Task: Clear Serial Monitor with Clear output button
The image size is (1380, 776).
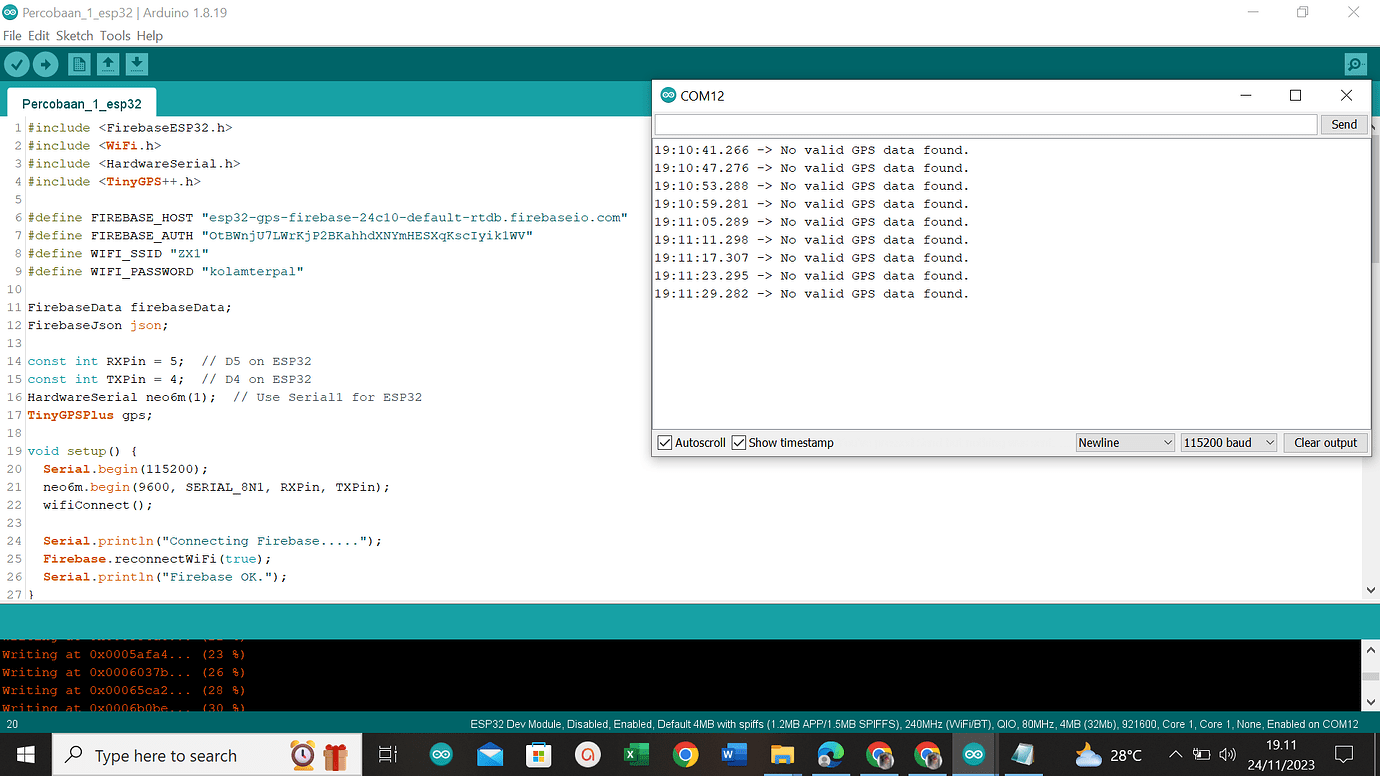Action: pyautogui.click(x=1325, y=442)
